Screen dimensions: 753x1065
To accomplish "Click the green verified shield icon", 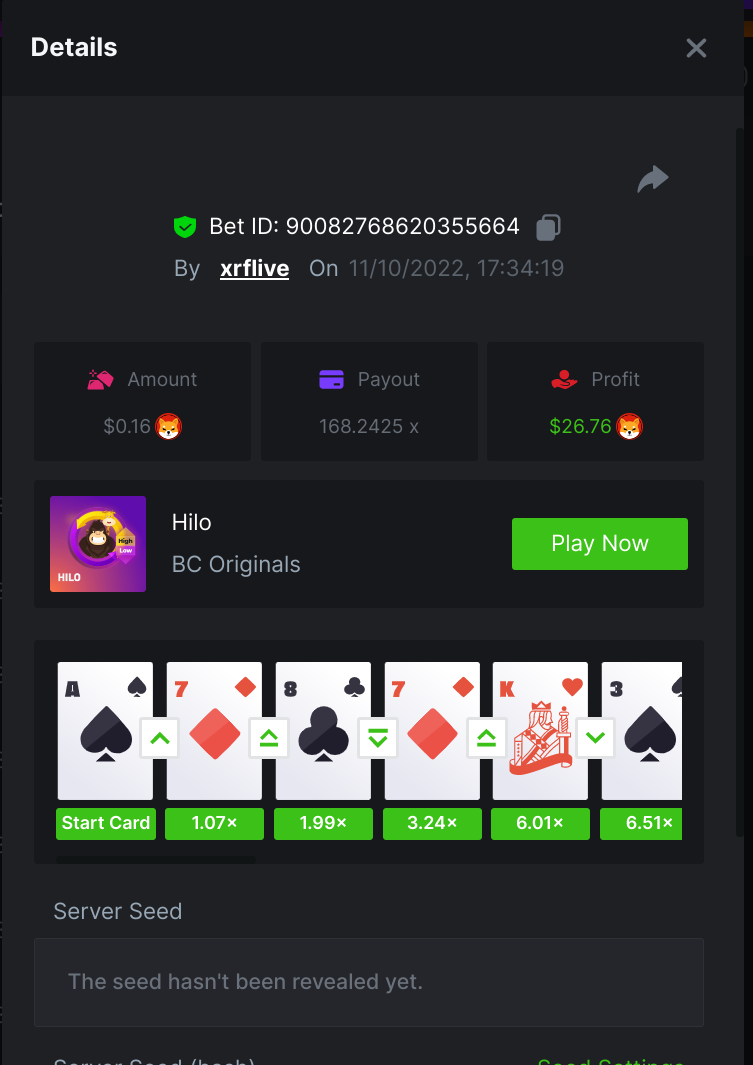I will (x=185, y=226).
